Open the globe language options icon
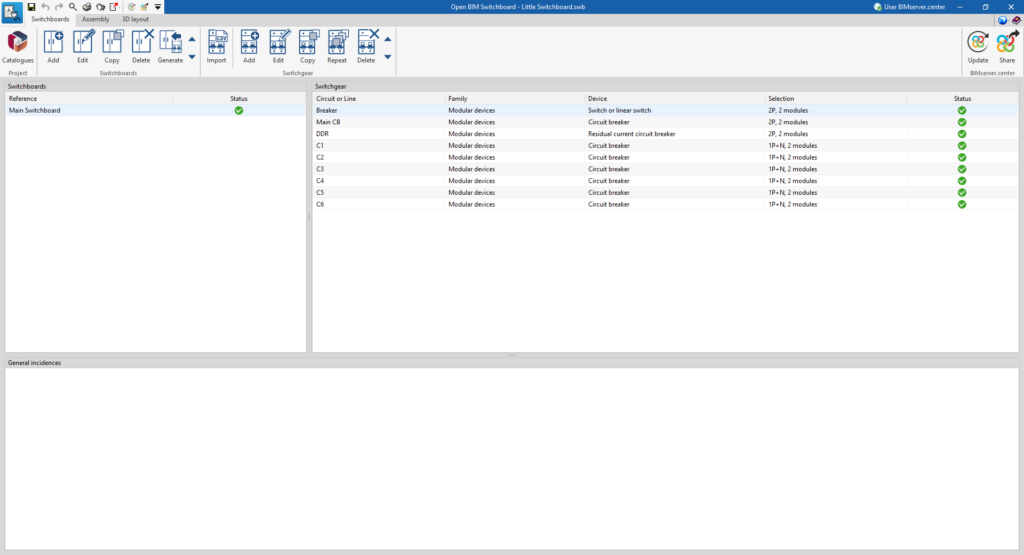1024x555 pixels. pyautogui.click(x=1002, y=20)
